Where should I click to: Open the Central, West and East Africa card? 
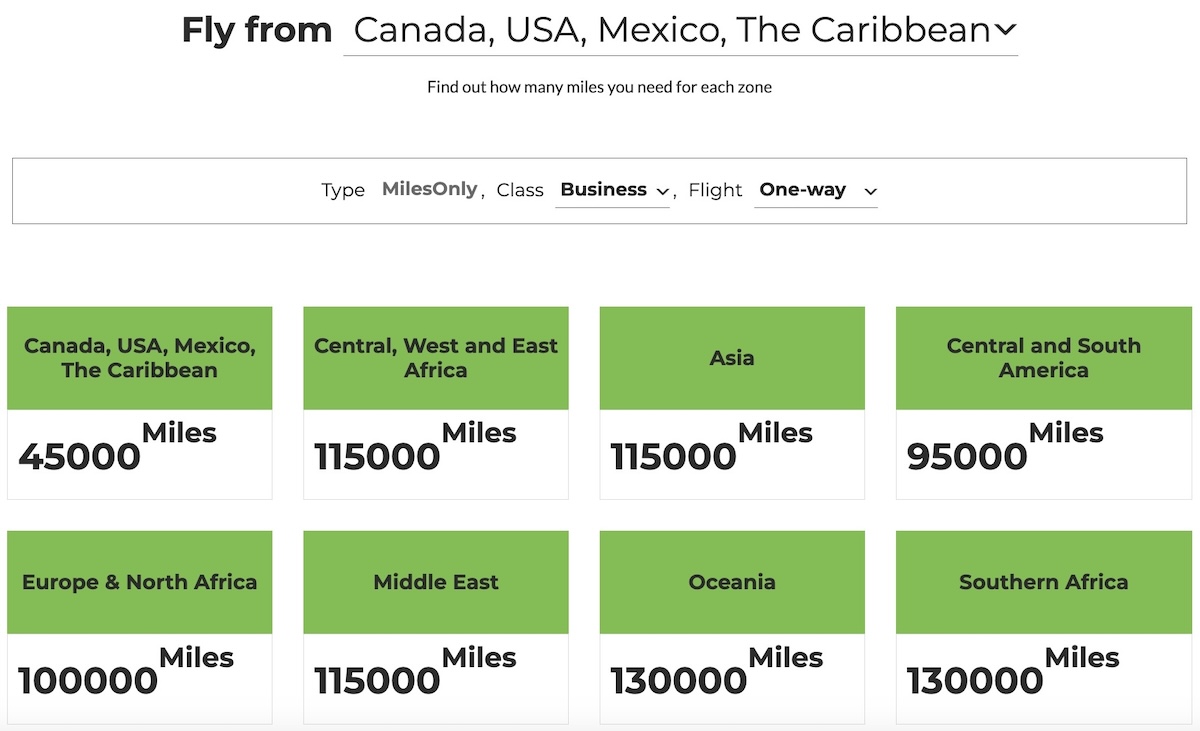(x=436, y=403)
